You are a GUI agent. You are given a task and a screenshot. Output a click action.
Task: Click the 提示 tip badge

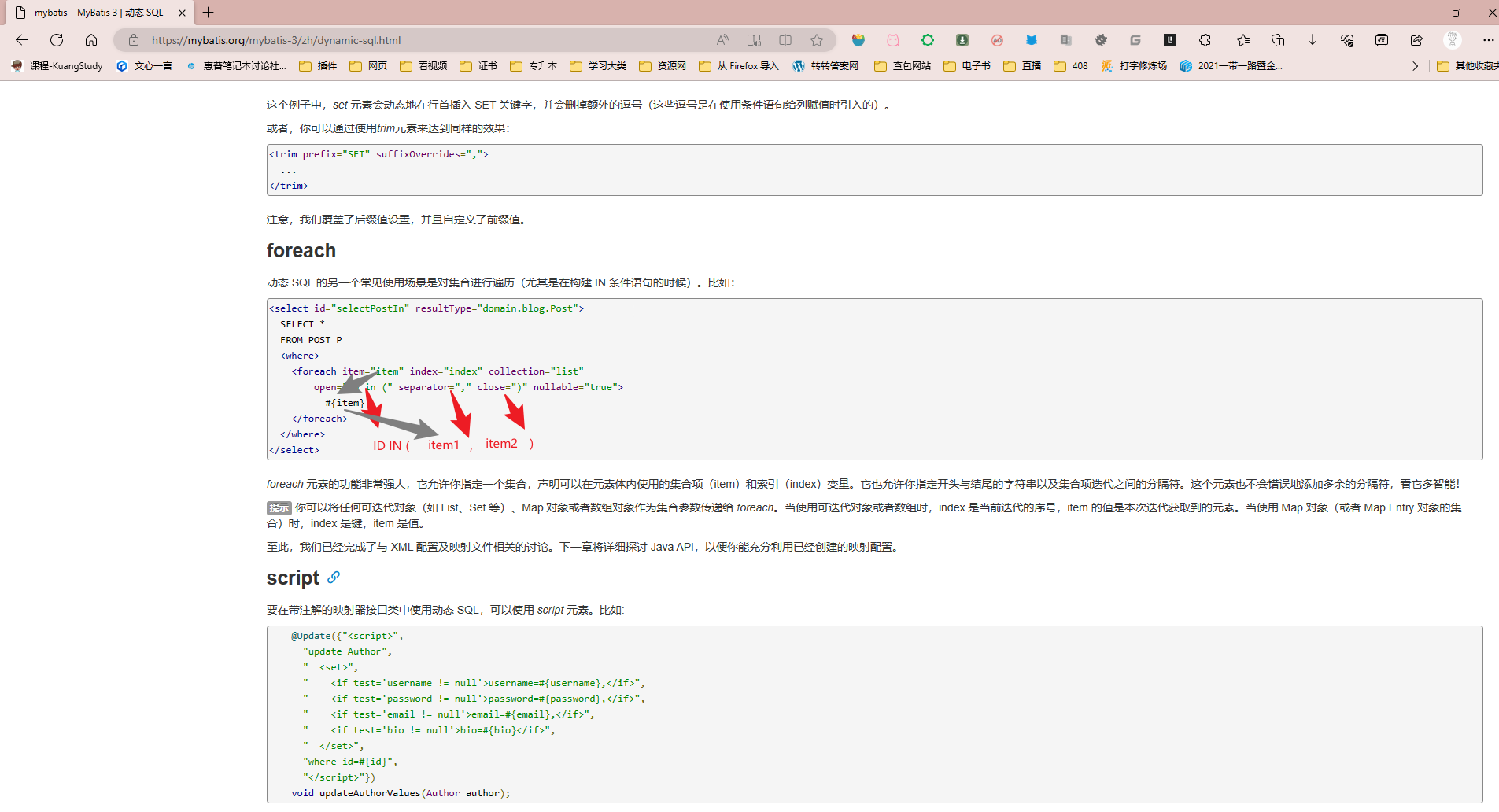pos(279,508)
